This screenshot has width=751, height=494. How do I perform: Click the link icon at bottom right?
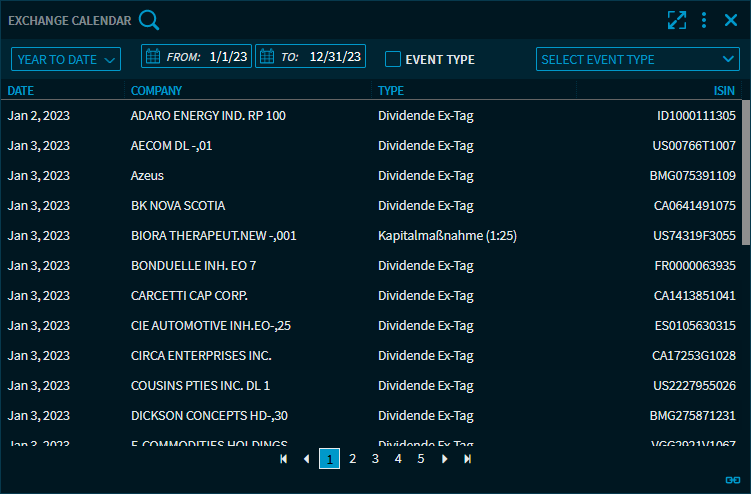732,481
